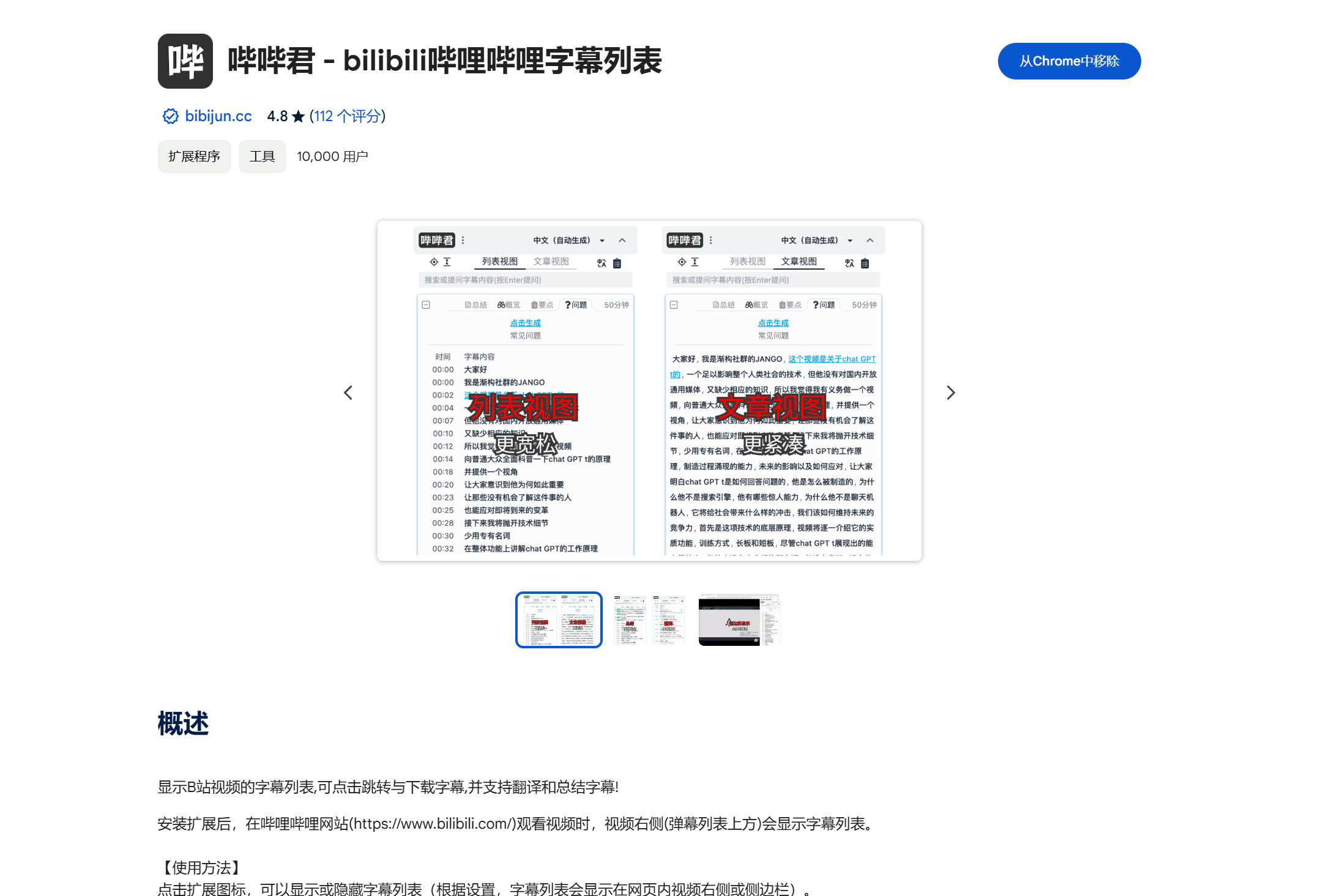Click the 扩展程序 category chip

pos(194,157)
